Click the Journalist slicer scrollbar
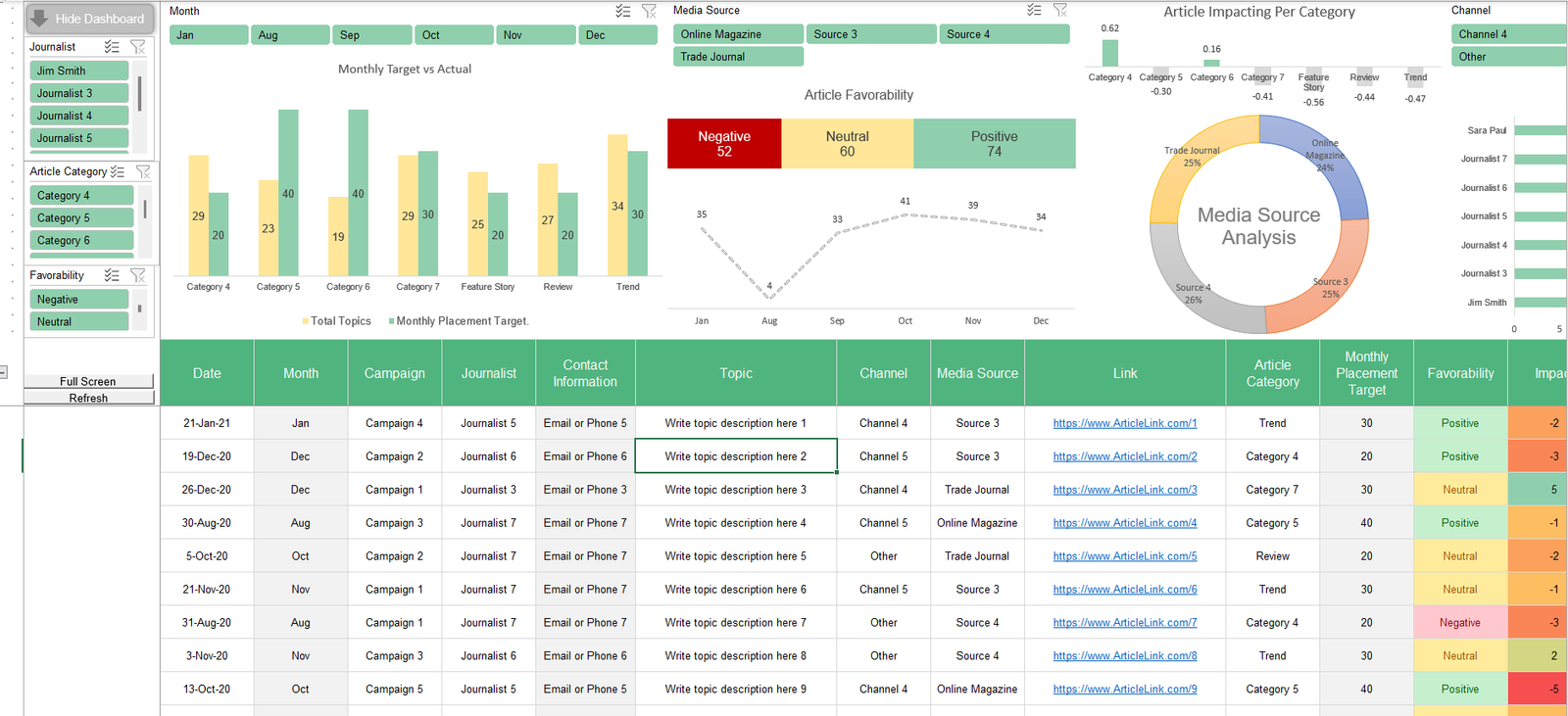Viewport: 1568px width, 716px height. click(x=139, y=94)
